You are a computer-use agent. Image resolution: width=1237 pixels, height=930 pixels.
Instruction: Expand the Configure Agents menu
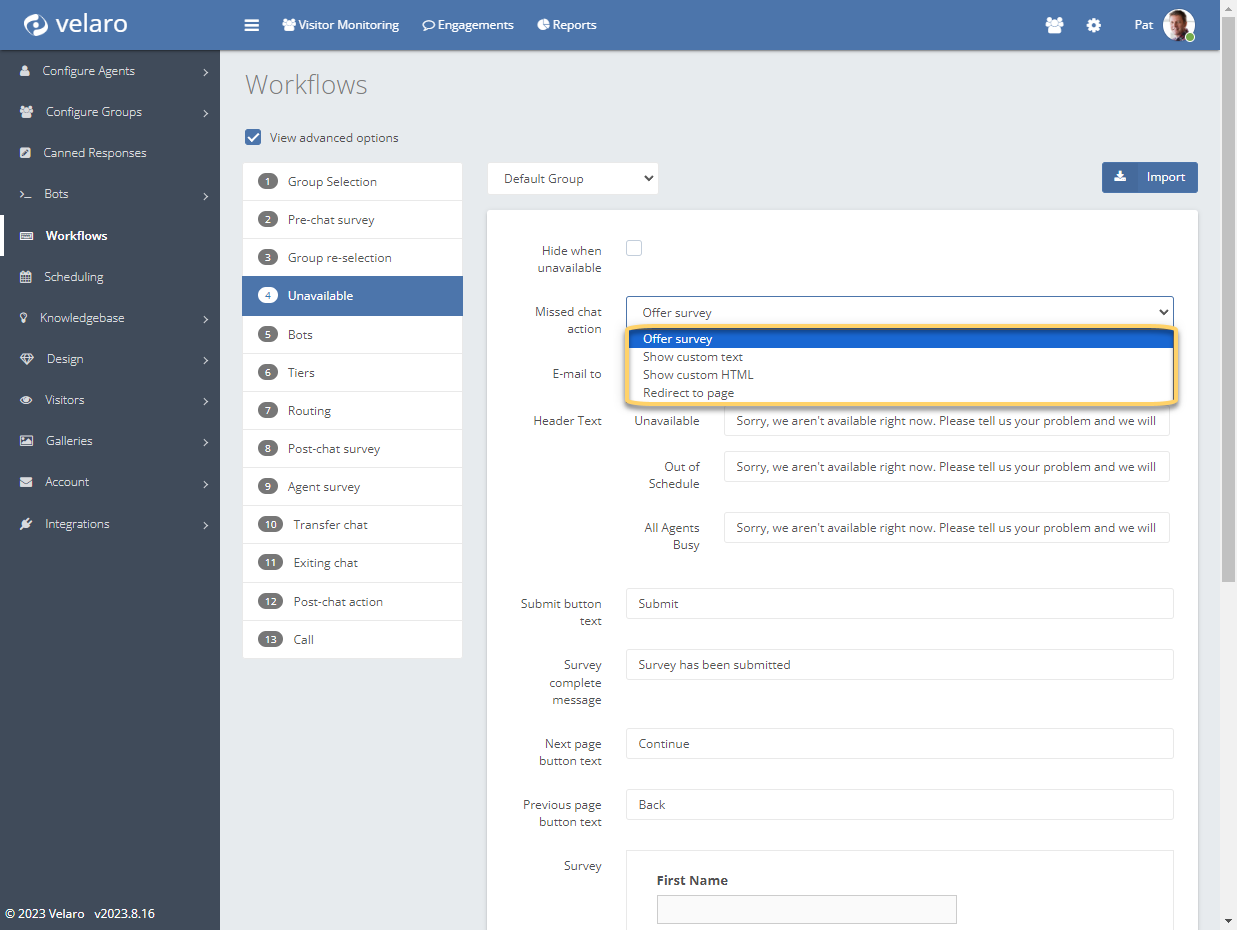(110, 71)
